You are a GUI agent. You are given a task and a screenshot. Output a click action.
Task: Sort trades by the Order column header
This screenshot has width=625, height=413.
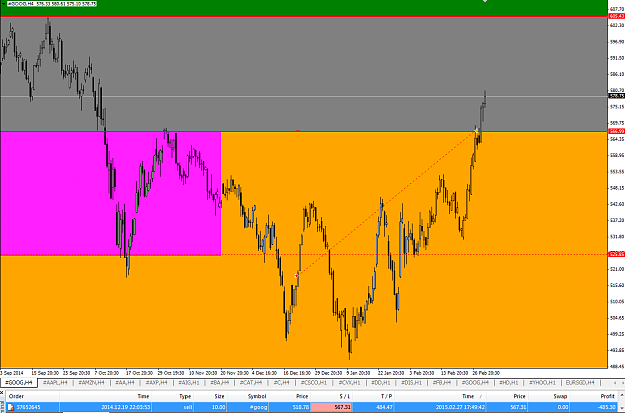[x=16, y=396]
